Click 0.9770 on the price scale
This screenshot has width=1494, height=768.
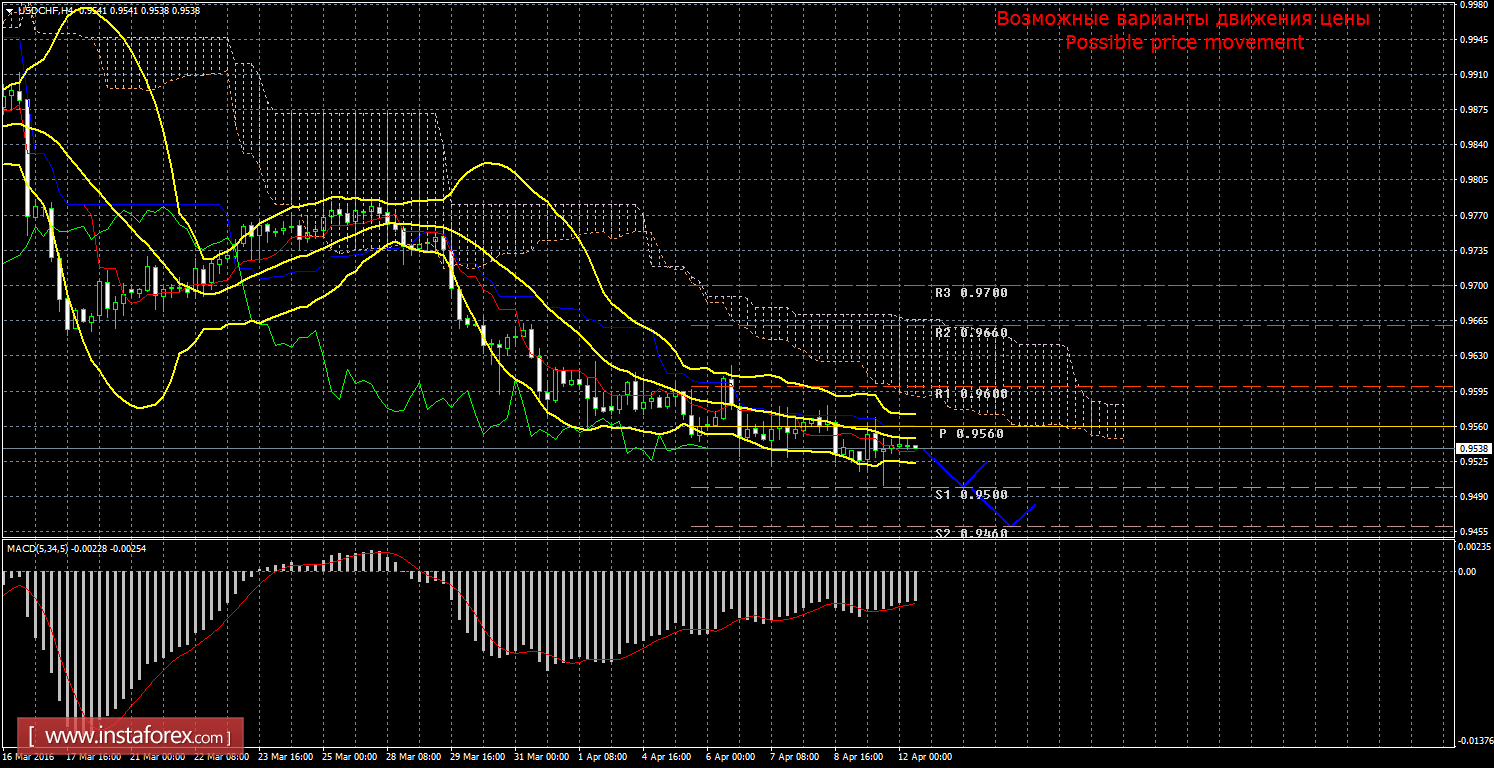click(1473, 215)
